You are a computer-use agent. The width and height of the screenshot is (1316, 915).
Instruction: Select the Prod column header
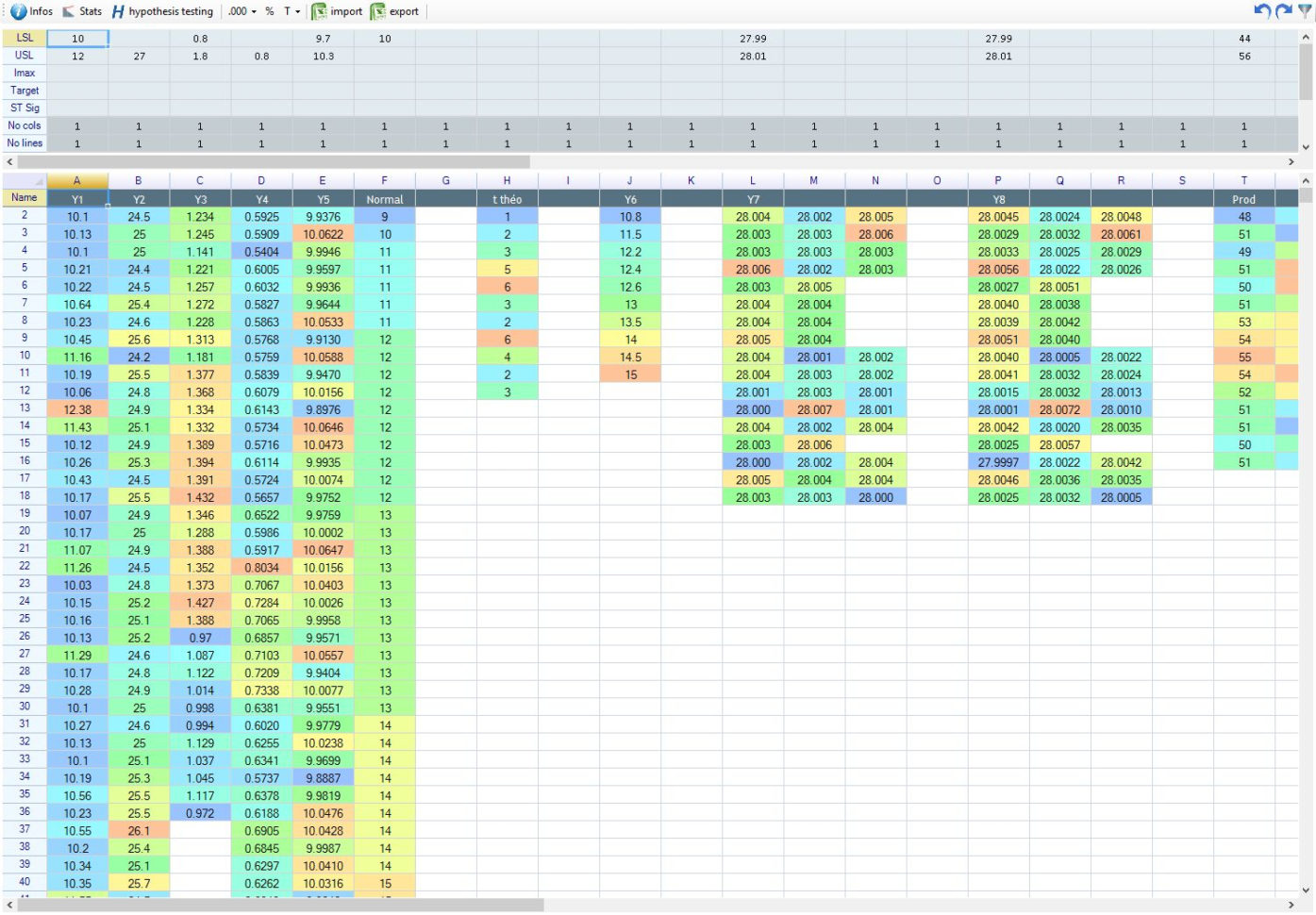(1243, 198)
